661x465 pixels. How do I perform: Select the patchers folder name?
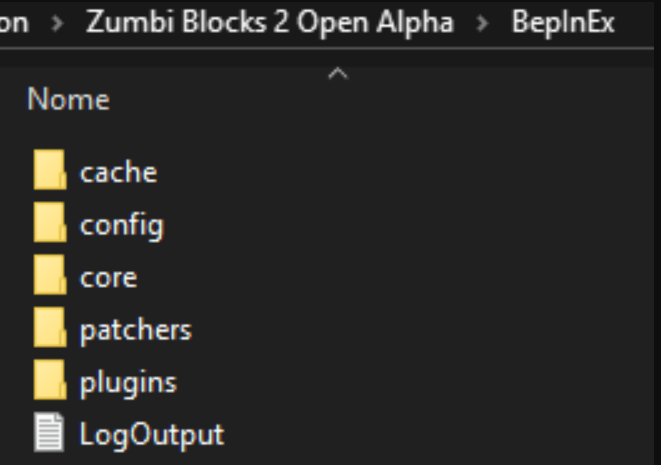point(135,329)
